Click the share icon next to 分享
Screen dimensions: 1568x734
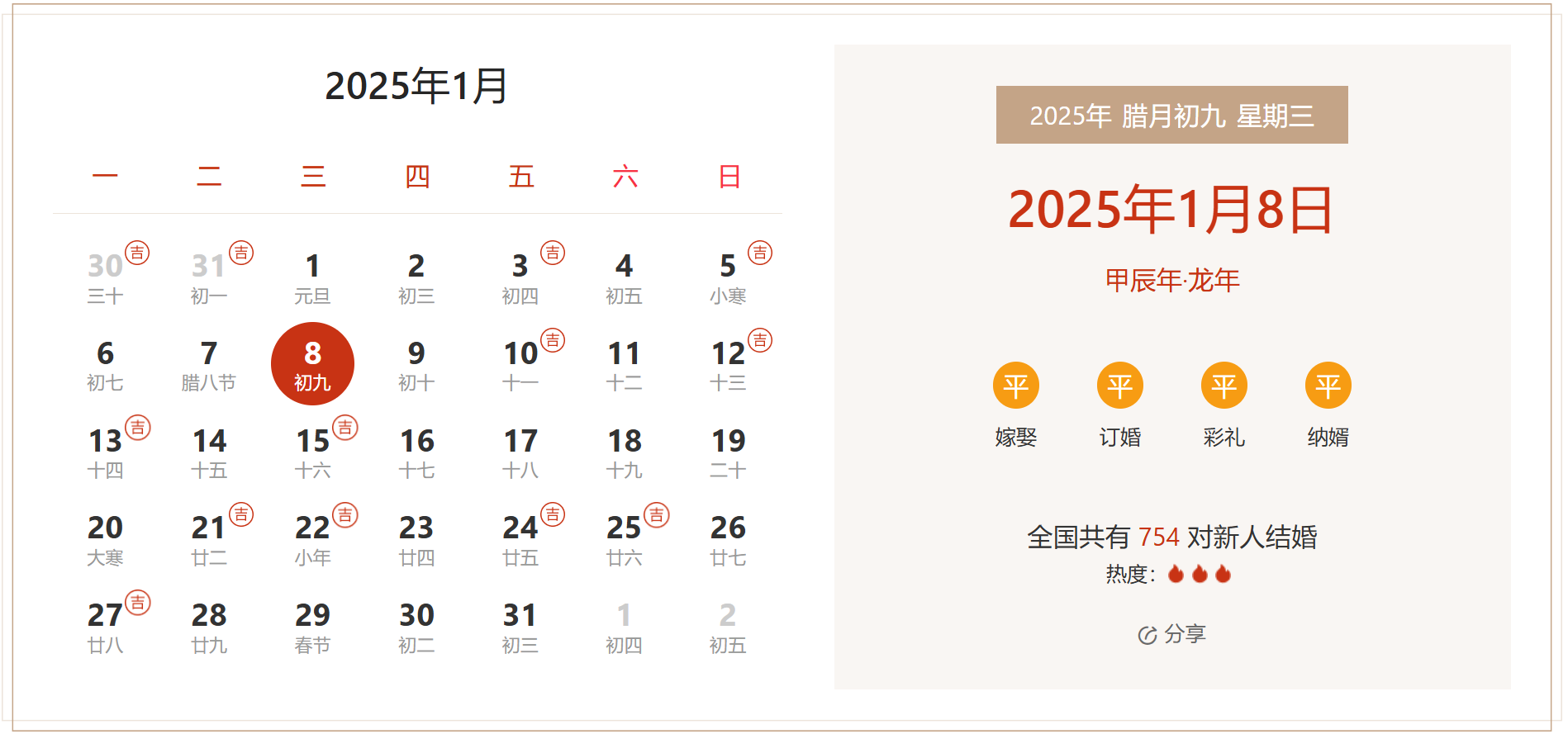point(1147,635)
